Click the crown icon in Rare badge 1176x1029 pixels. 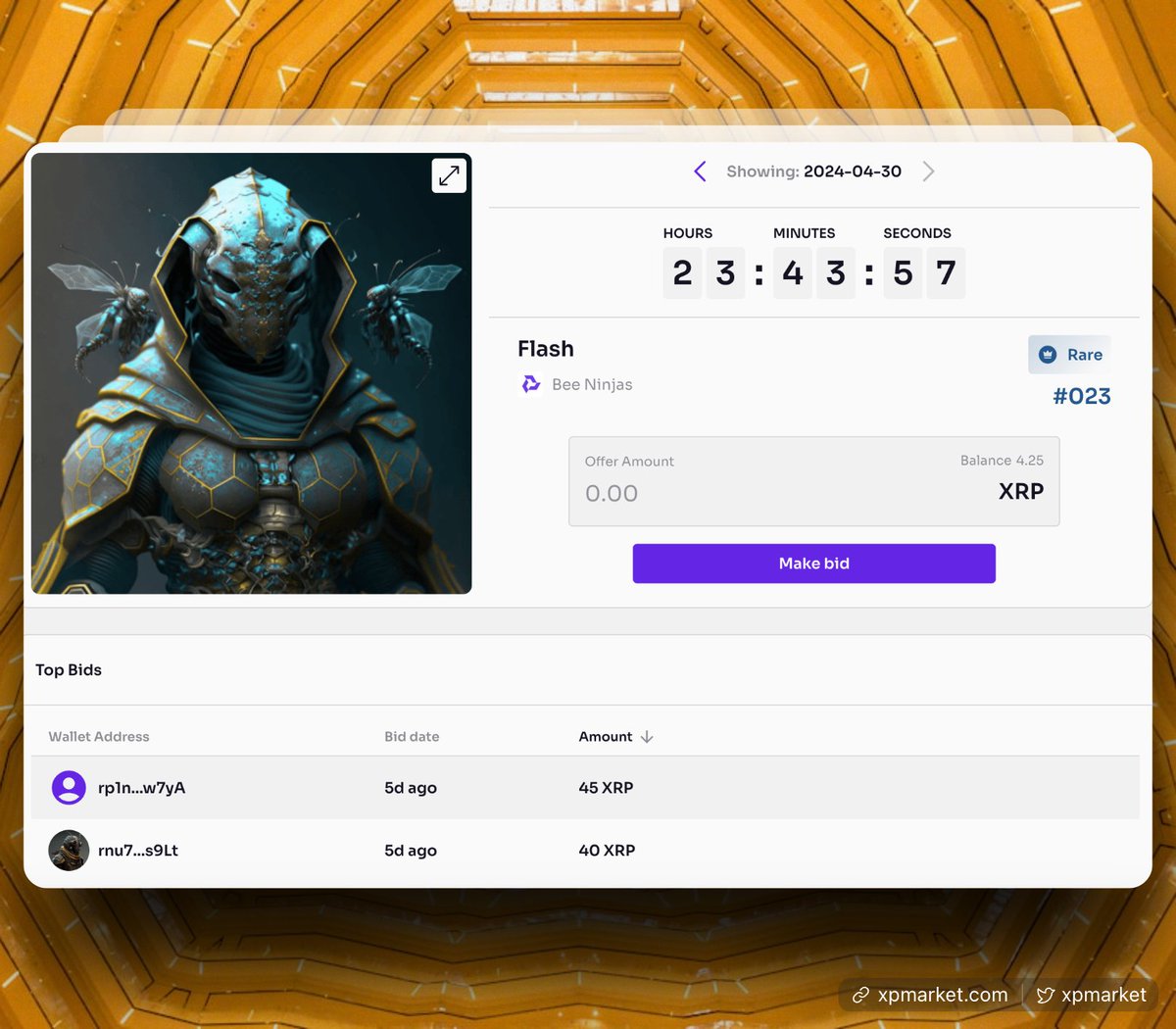[1048, 355]
